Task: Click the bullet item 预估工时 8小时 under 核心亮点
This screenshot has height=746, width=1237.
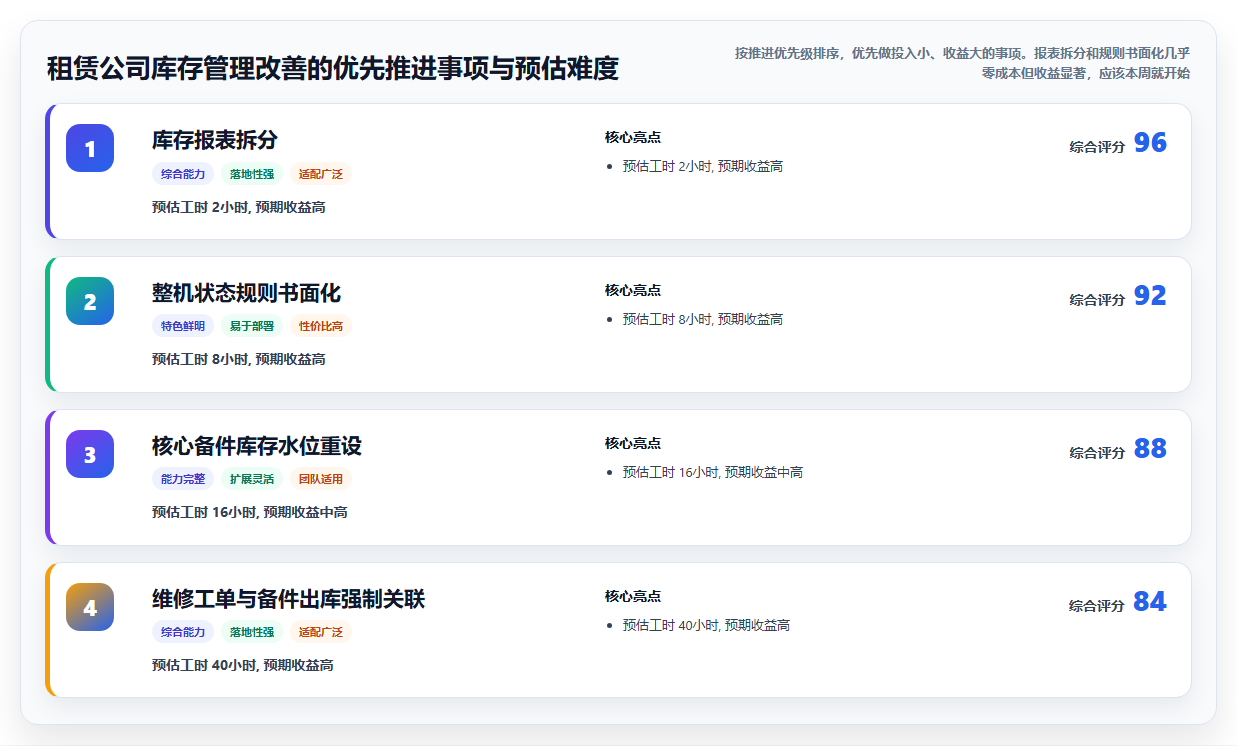Action: click(x=703, y=319)
